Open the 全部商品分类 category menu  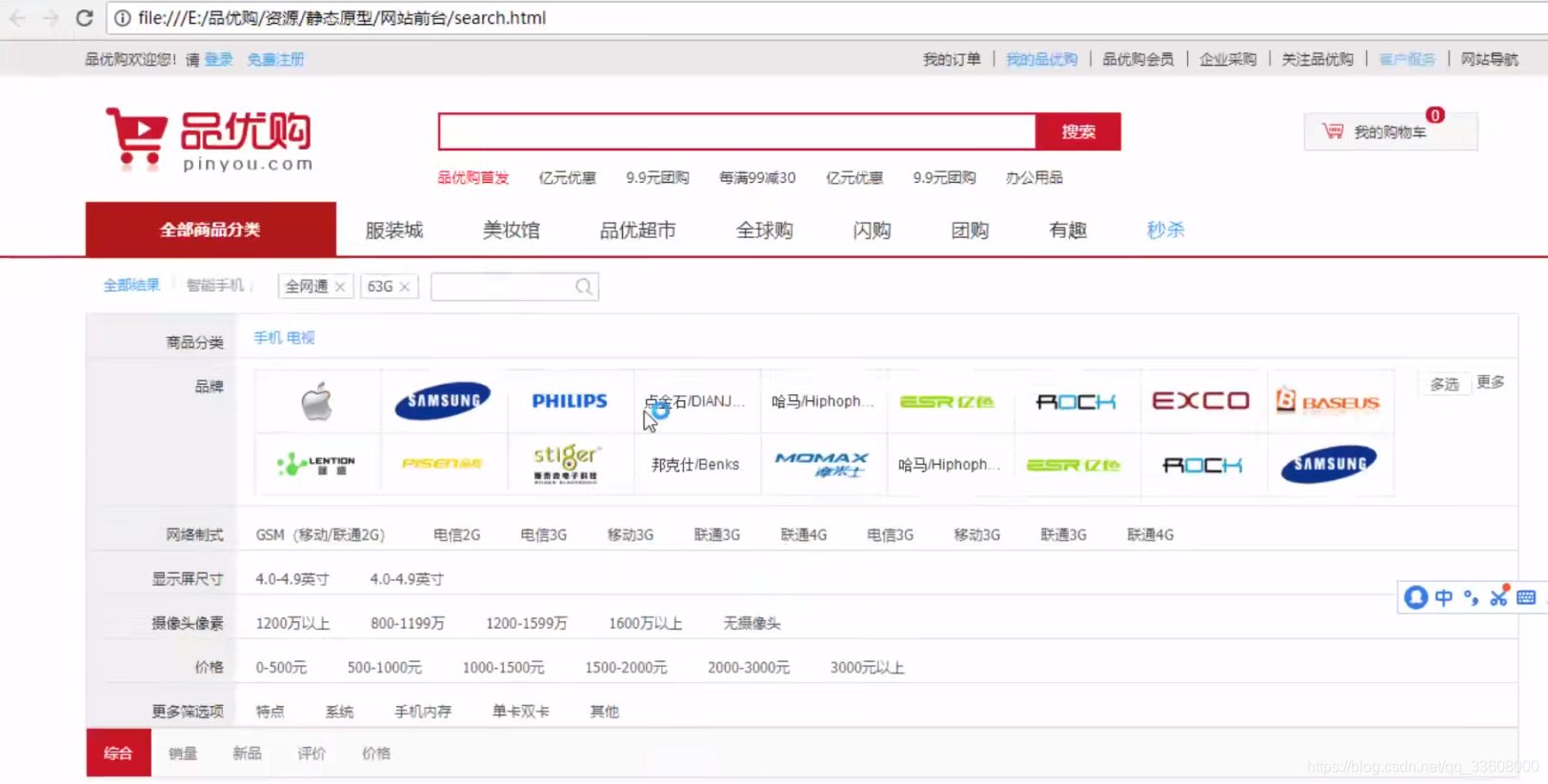pyautogui.click(x=211, y=230)
